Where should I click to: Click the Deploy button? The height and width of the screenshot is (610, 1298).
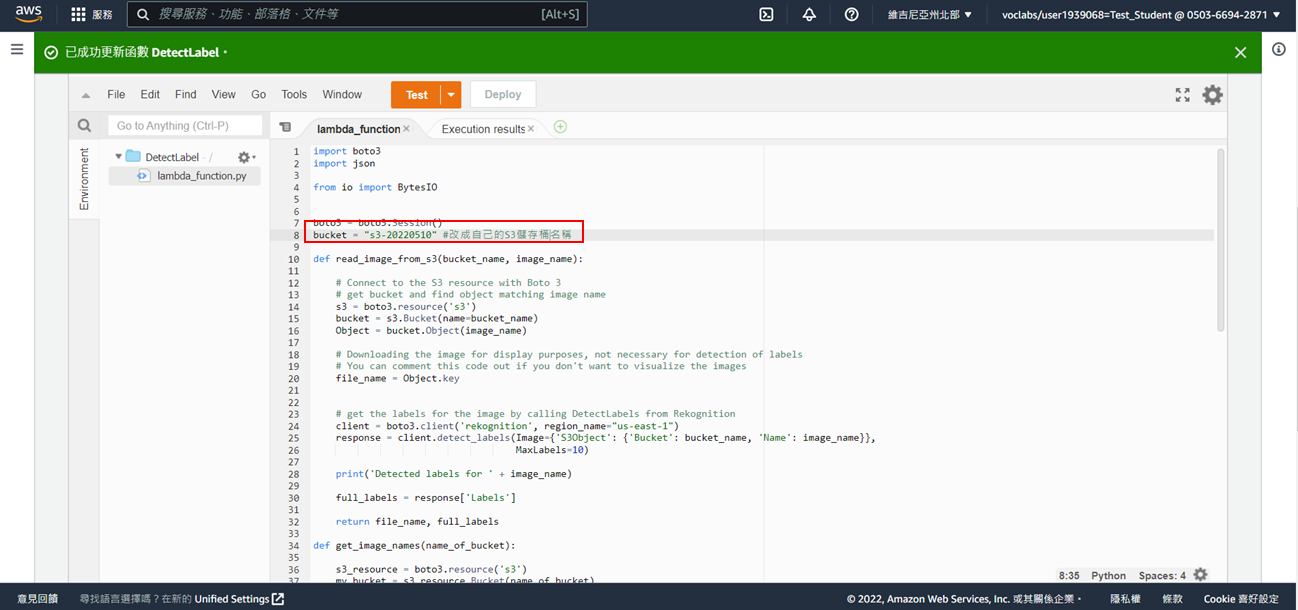point(503,95)
